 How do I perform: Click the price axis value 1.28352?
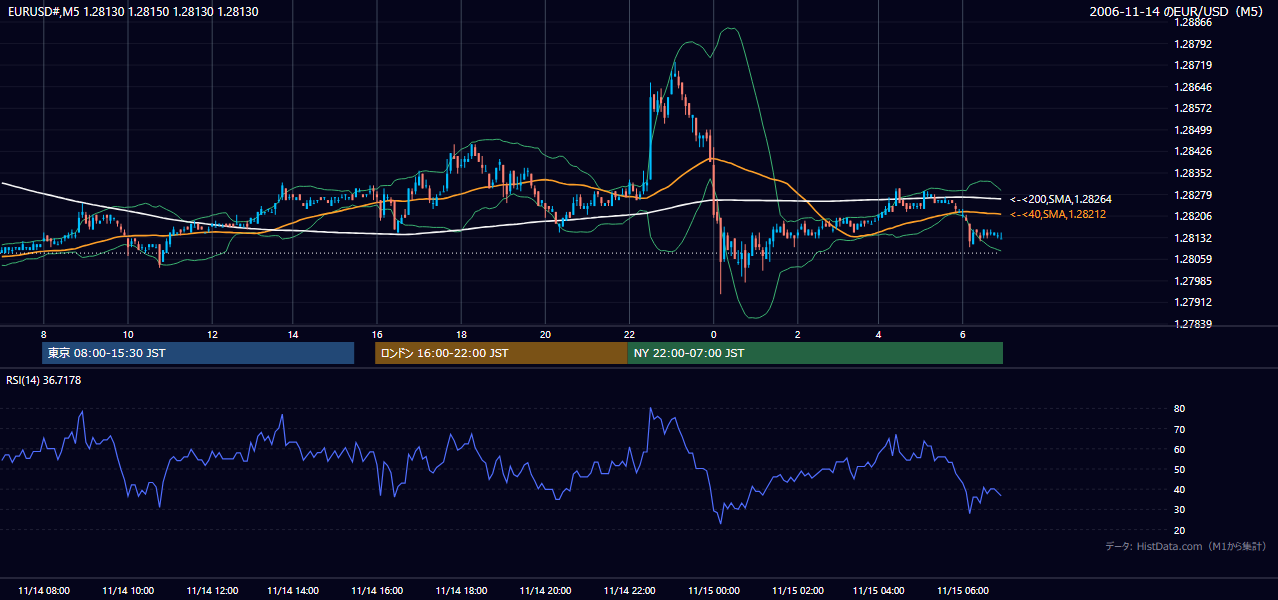(1193, 173)
